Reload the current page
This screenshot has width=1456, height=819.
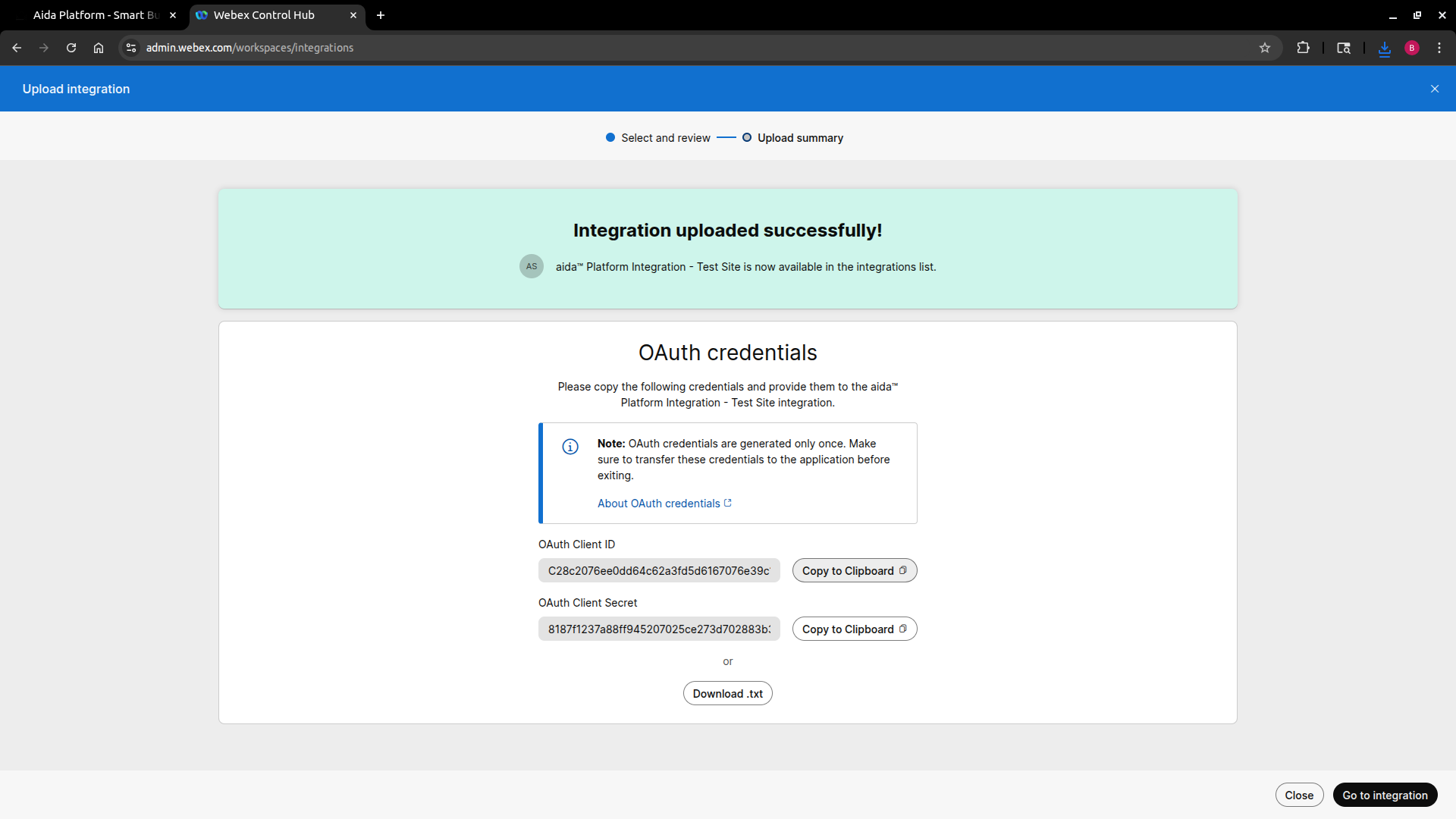click(71, 47)
